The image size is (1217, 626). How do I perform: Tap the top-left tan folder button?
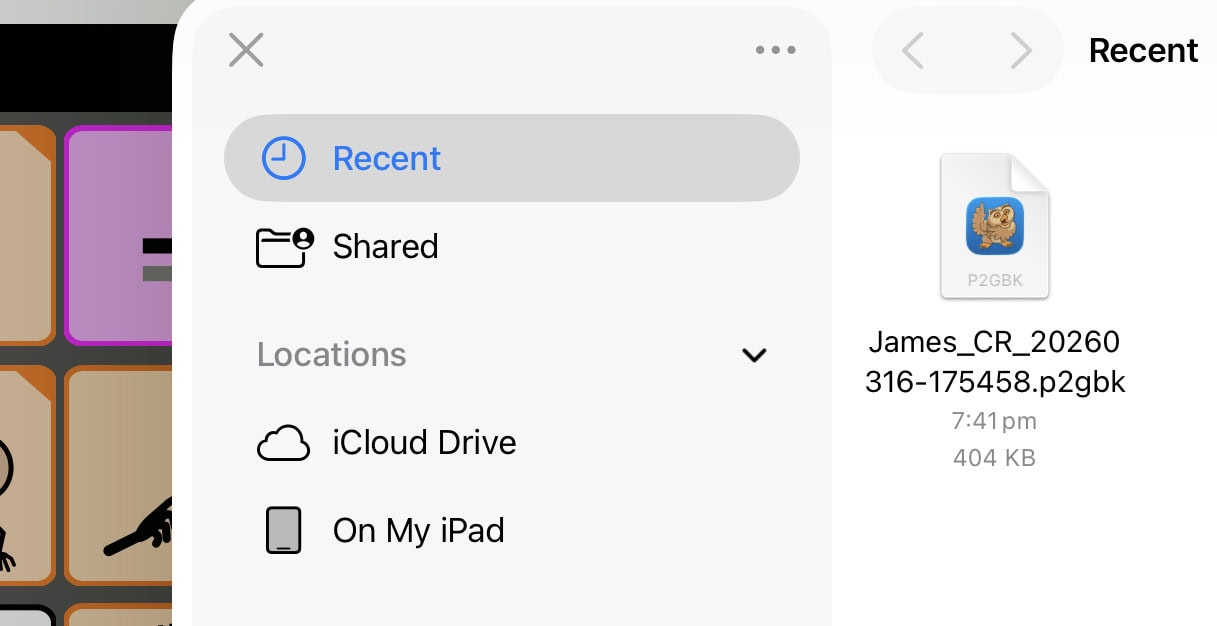(x=25, y=236)
